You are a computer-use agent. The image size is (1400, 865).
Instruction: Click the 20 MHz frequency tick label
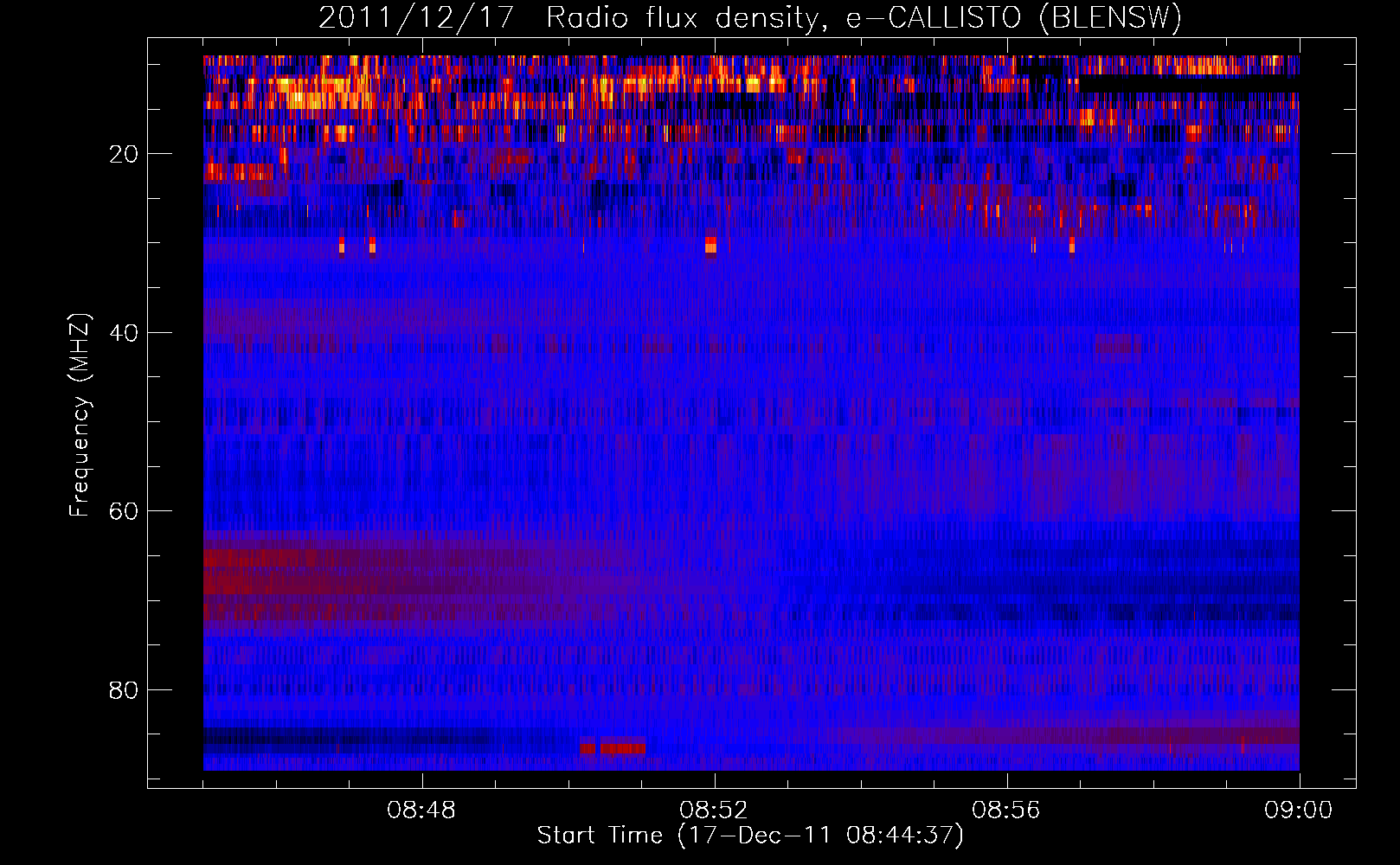124,154
